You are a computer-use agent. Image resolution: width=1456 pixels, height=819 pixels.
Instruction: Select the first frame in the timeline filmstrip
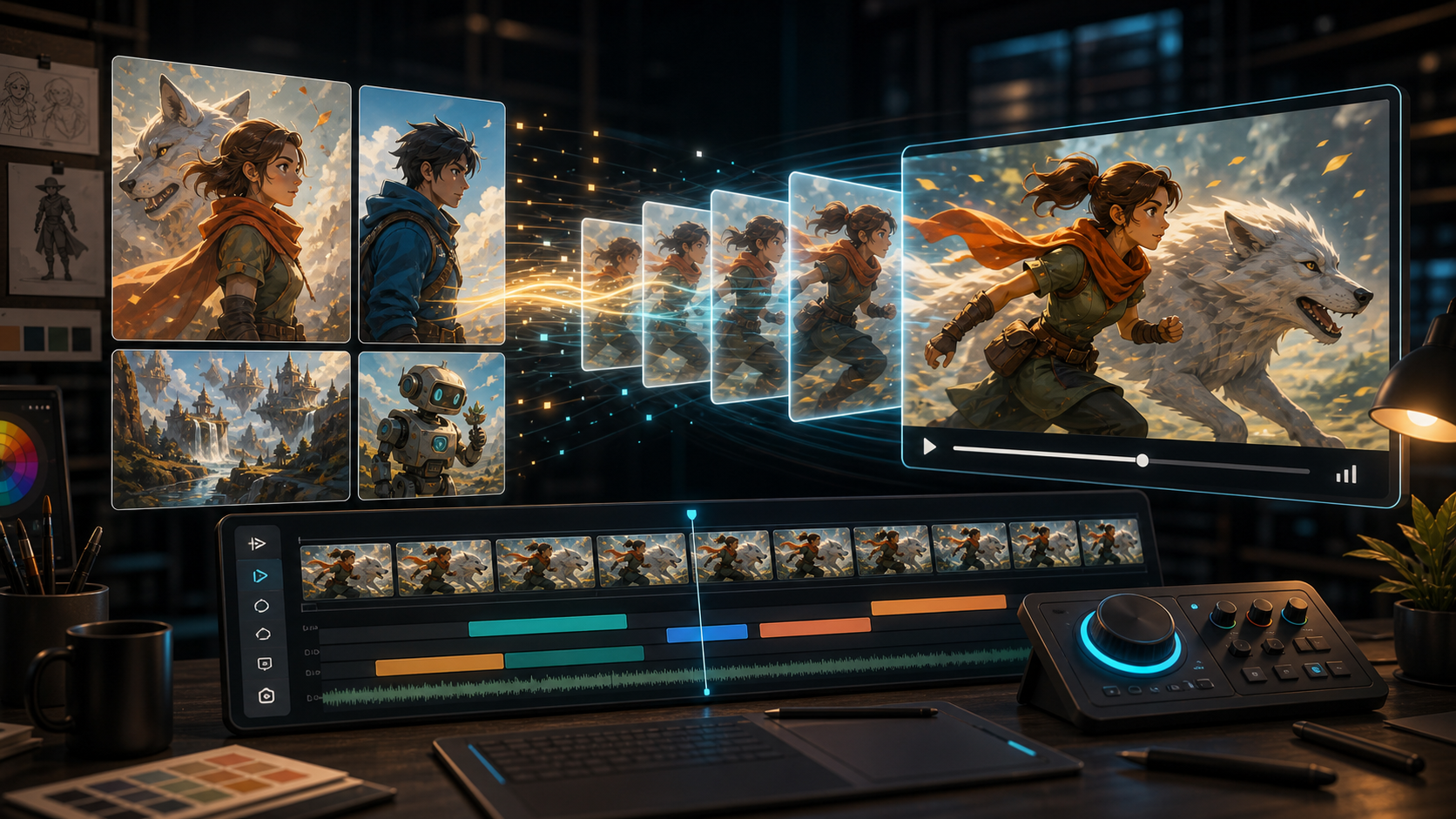(x=346, y=570)
